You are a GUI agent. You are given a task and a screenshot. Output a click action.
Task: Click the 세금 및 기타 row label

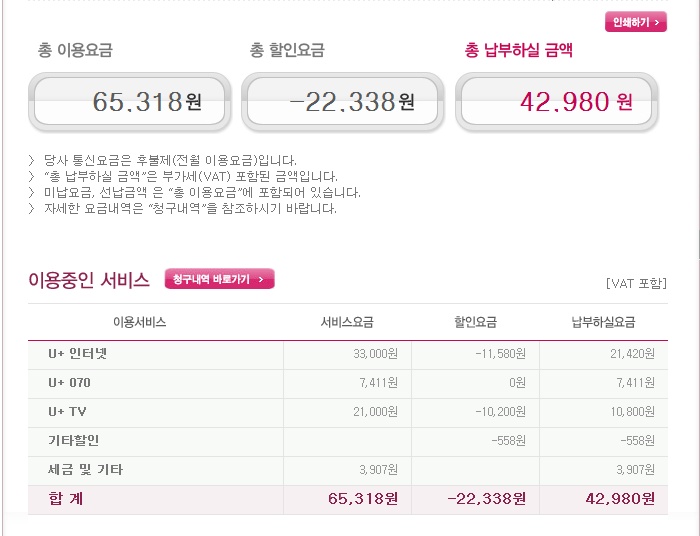pyautogui.click(x=85, y=470)
